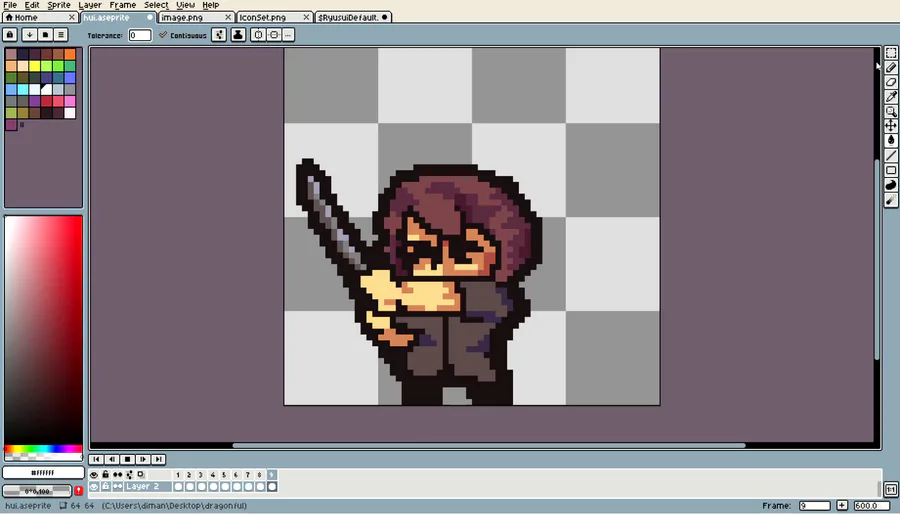The height and width of the screenshot is (514, 900).
Task: Open the Edit menu
Action: 32,5
